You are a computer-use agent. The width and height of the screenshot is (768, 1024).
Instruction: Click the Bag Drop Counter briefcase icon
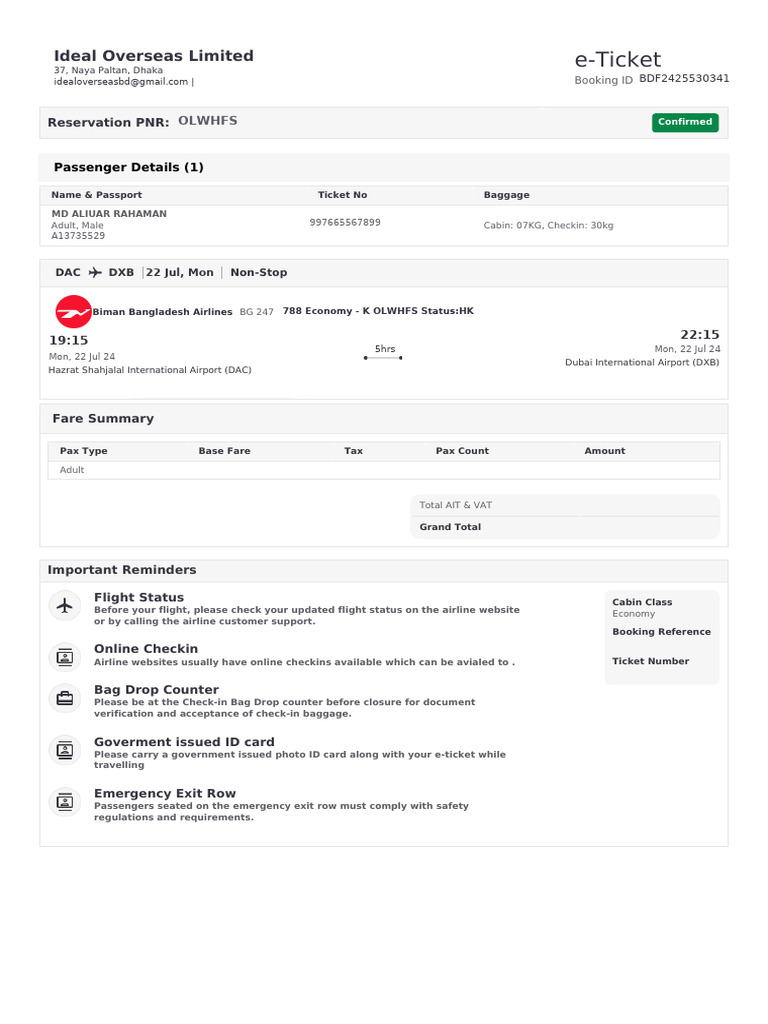(65, 699)
